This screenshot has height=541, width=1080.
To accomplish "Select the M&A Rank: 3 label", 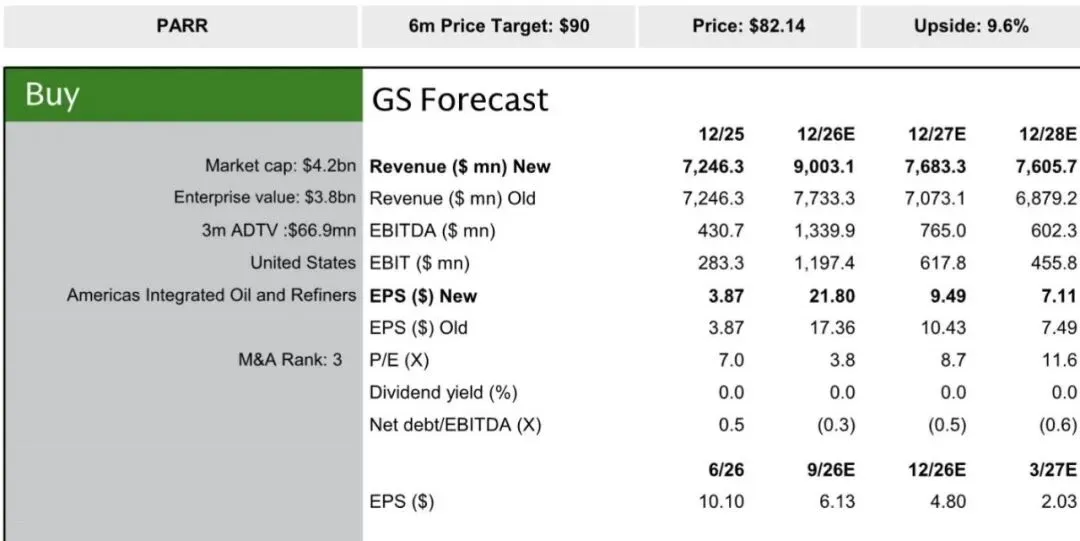I will (x=290, y=360).
